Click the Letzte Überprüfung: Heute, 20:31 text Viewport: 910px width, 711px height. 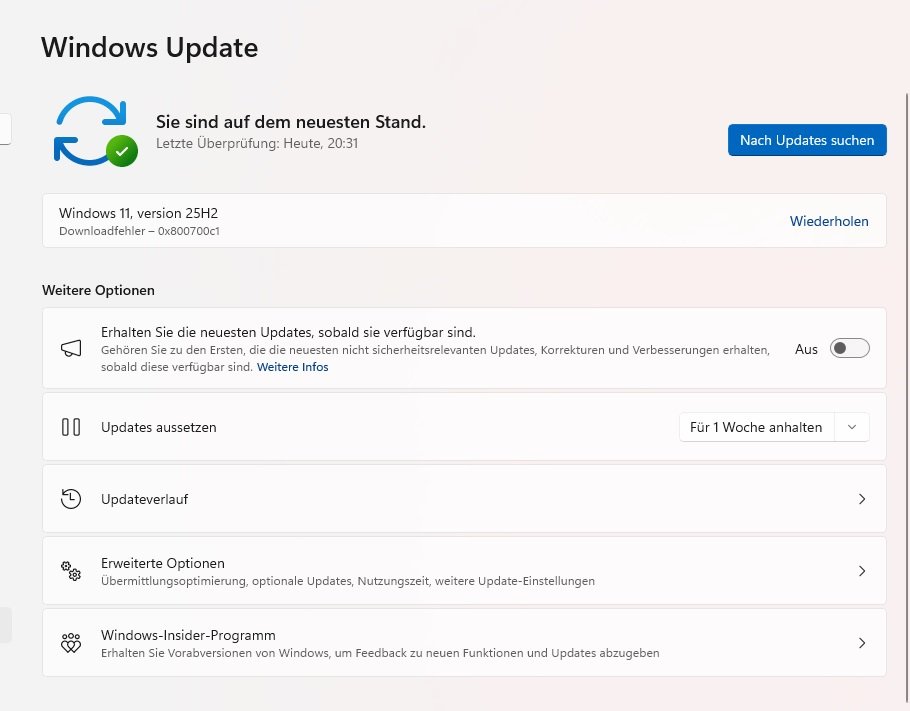pyautogui.click(x=257, y=143)
